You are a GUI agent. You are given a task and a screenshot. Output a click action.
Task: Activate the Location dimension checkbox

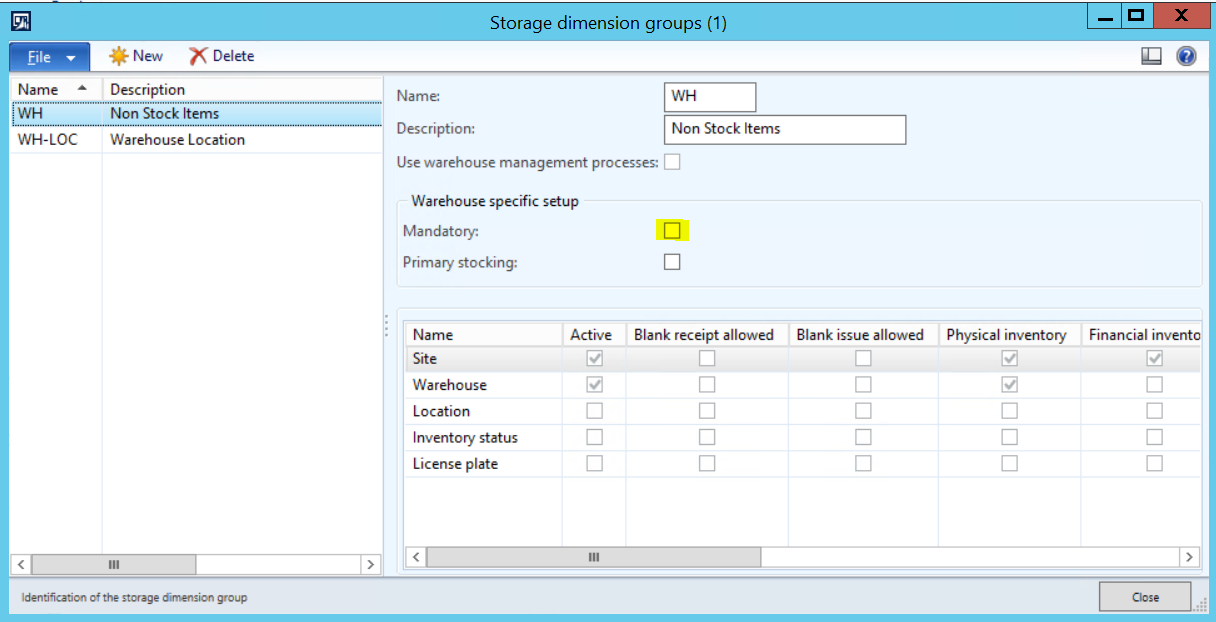[594, 410]
